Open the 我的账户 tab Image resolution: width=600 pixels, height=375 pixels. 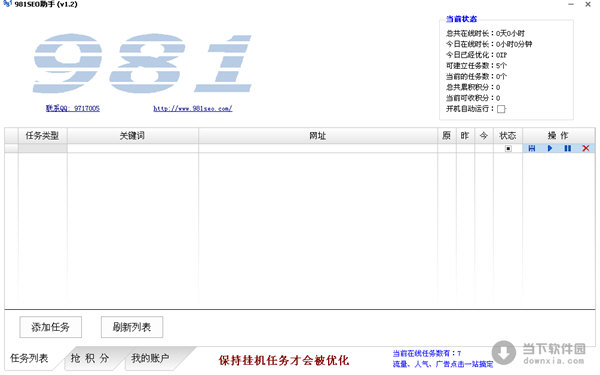[150, 358]
